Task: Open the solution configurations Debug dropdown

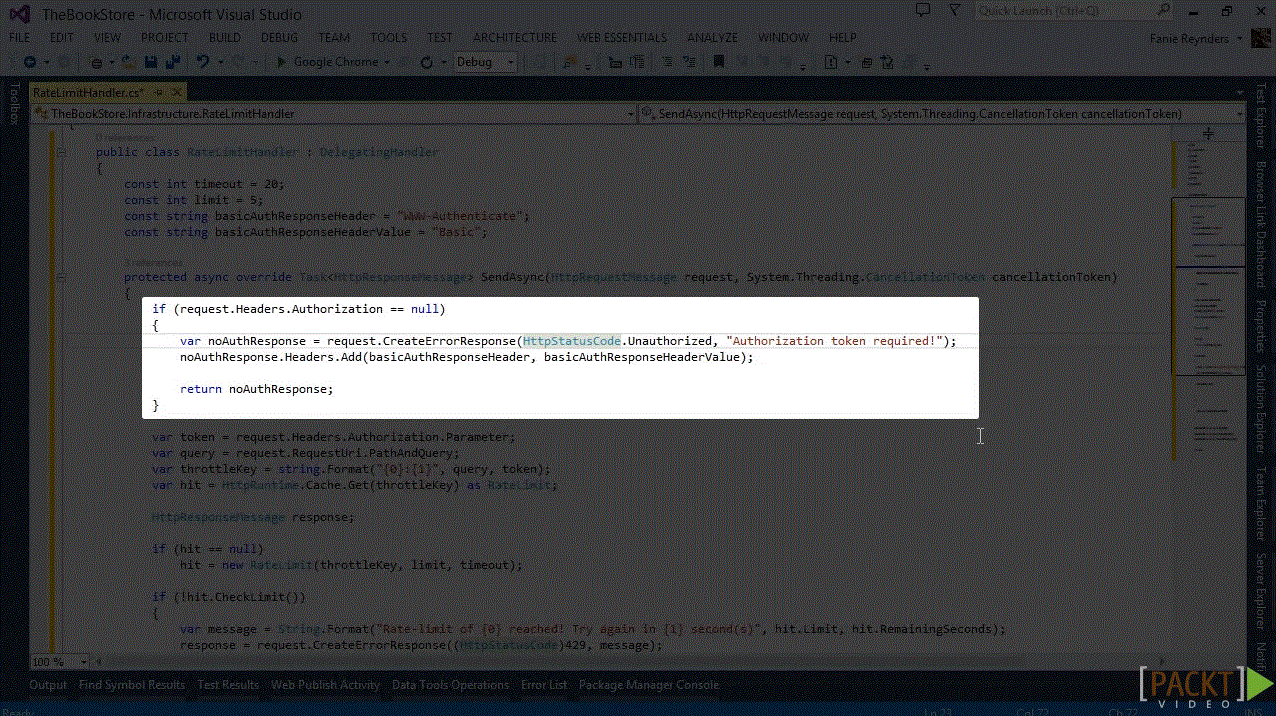Action: click(485, 62)
